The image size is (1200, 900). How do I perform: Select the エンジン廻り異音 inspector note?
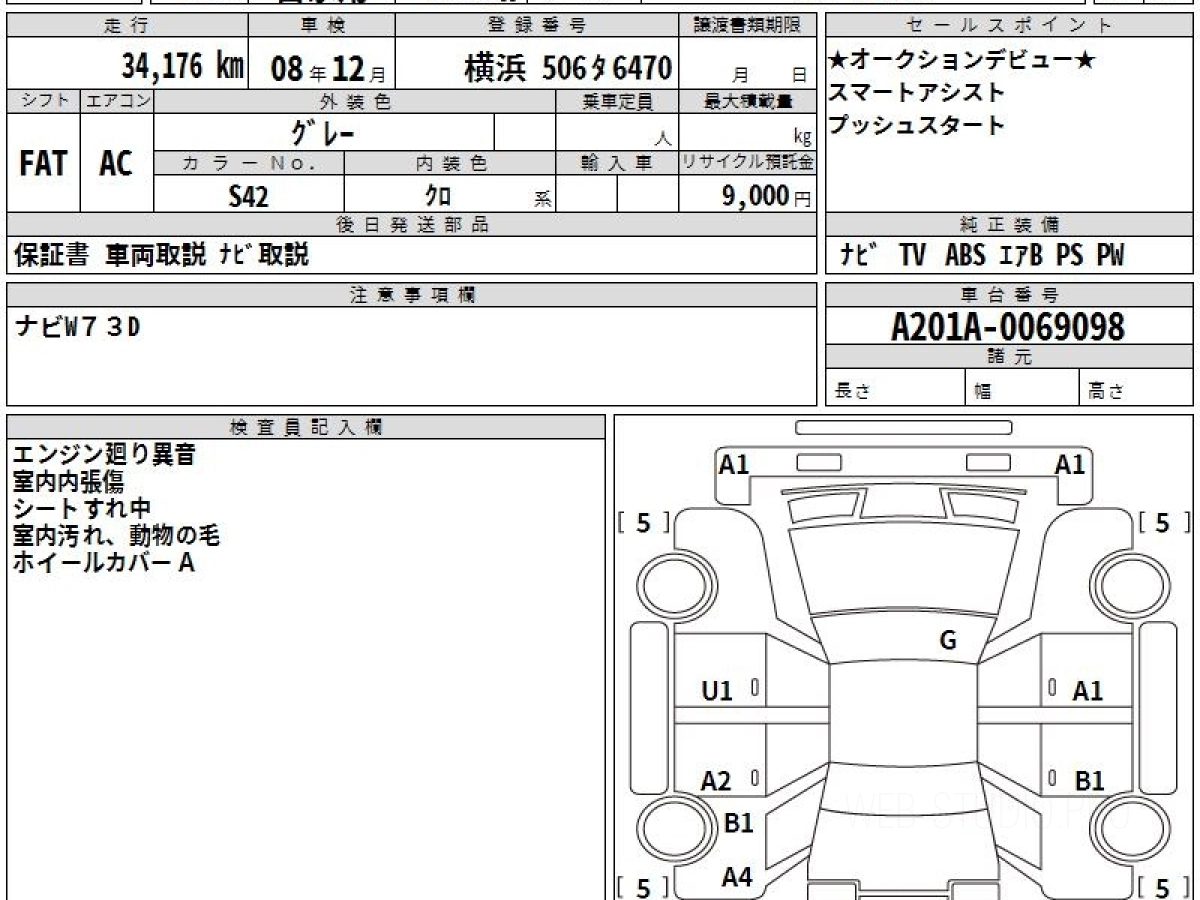tap(104, 455)
